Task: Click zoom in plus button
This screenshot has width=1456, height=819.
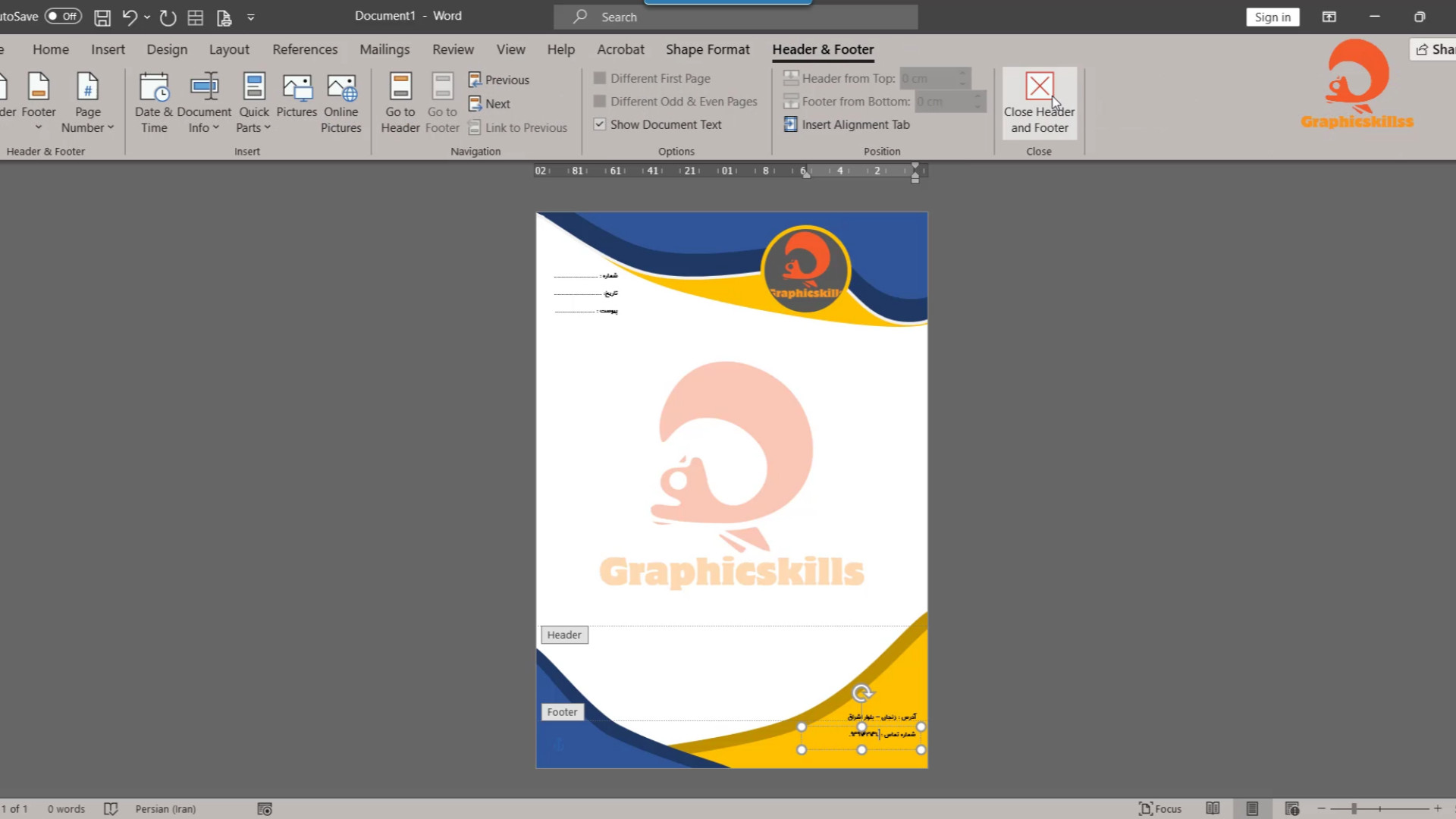Action: 1438,809
